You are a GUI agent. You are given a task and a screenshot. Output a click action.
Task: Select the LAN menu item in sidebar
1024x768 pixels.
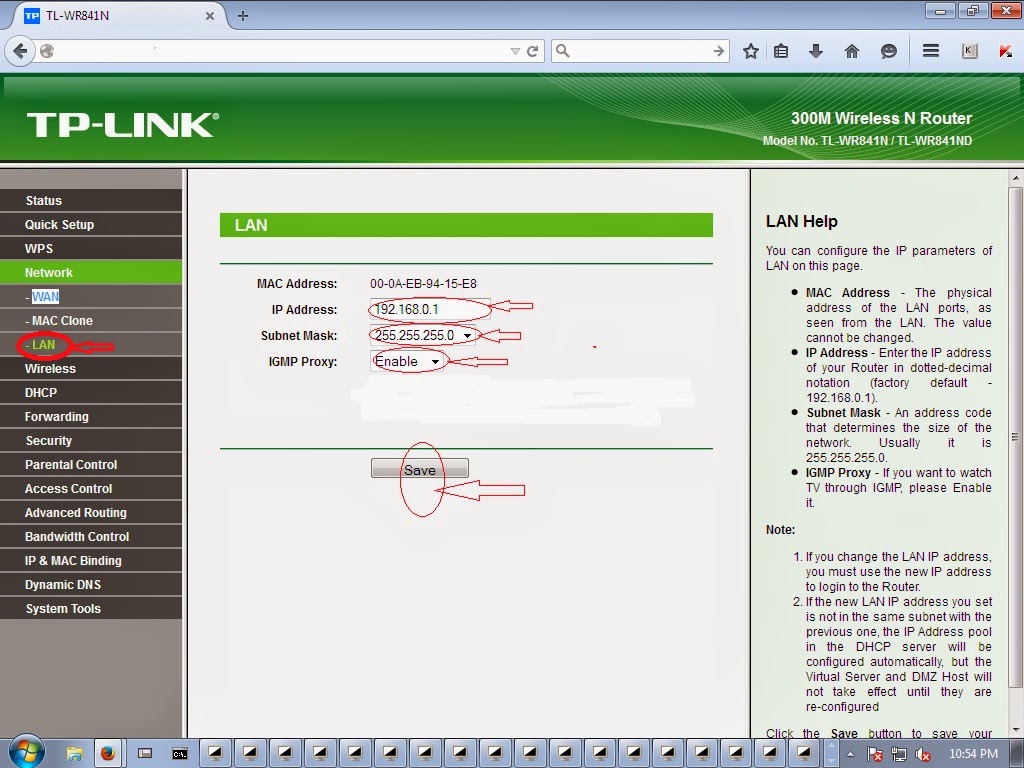coord(43,344)
